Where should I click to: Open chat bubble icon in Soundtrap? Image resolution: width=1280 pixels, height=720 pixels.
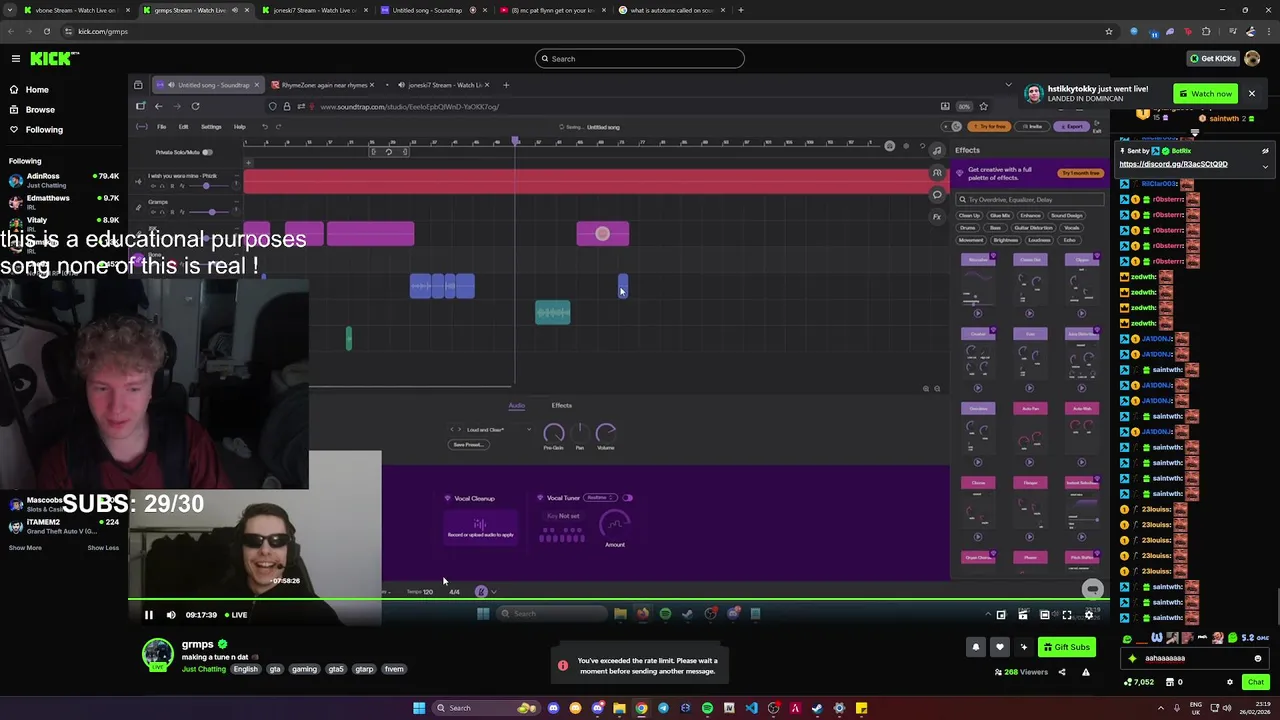point(937,195)
